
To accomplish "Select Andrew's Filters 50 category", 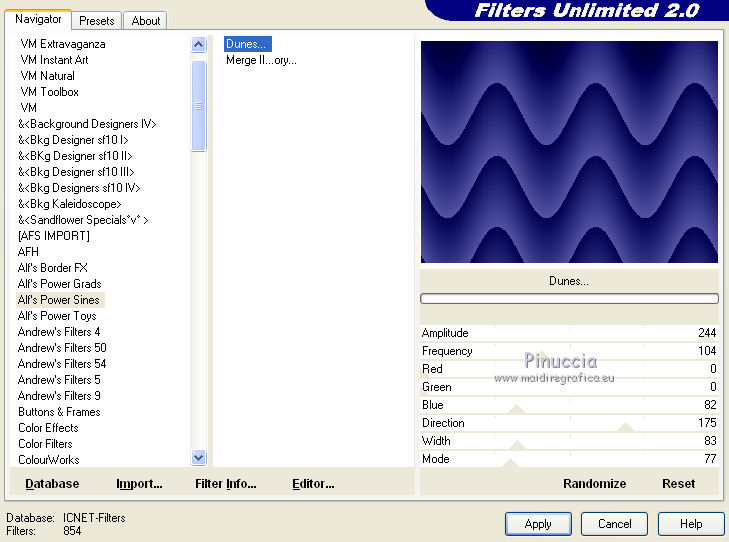I will (x=62, y=348).
